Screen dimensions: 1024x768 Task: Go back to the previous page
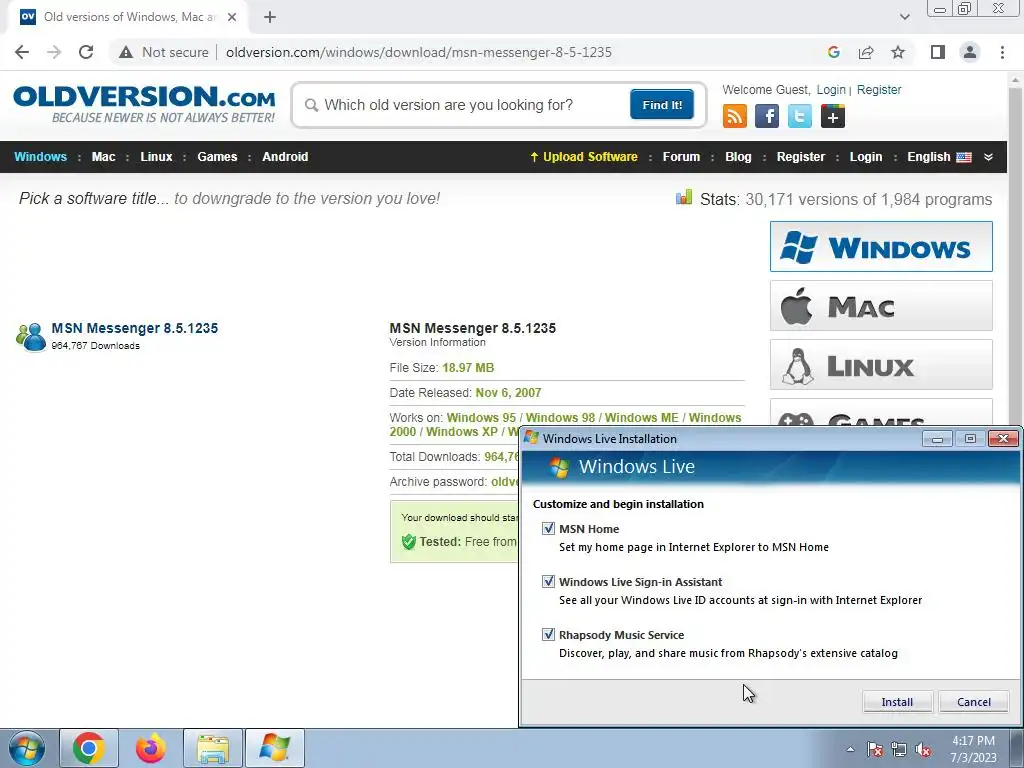tap(22, 52)
